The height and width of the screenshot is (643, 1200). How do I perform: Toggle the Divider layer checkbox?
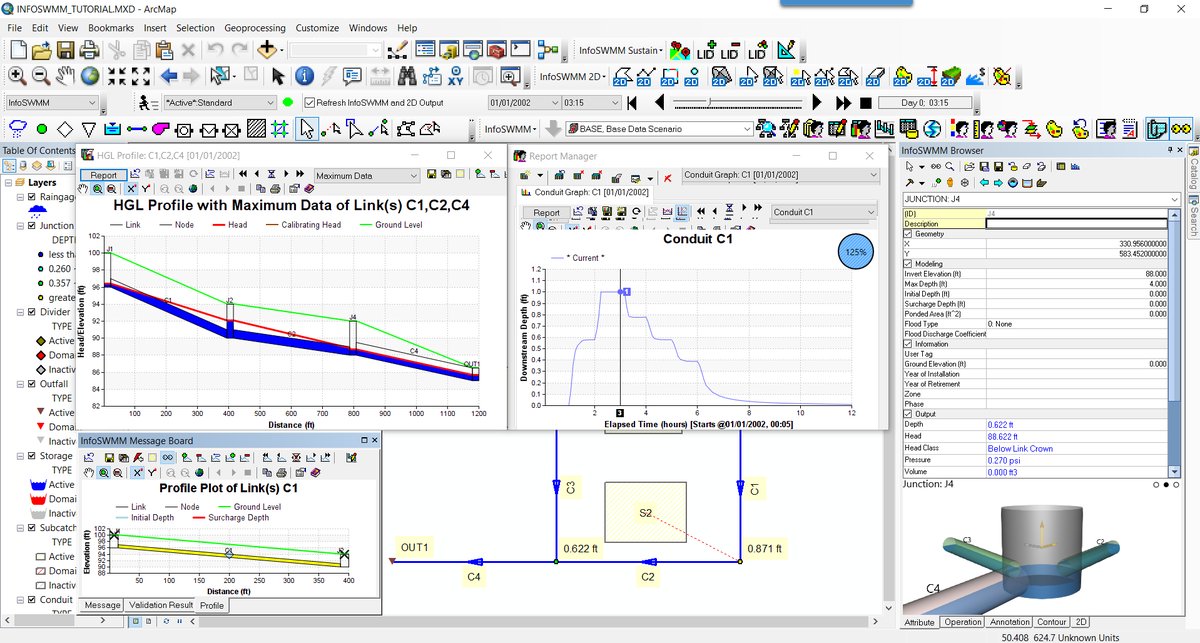click(x=33, y=312)
